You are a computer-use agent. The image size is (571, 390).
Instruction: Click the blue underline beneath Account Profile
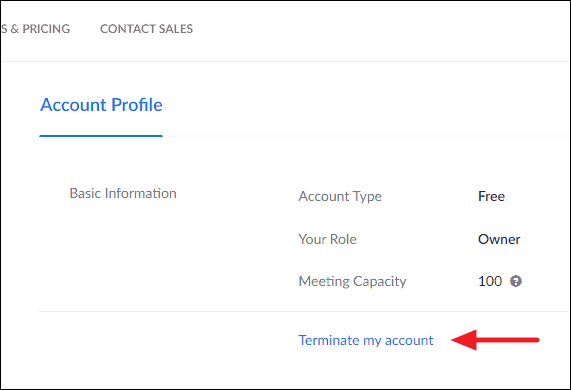[x=101, y=136]
